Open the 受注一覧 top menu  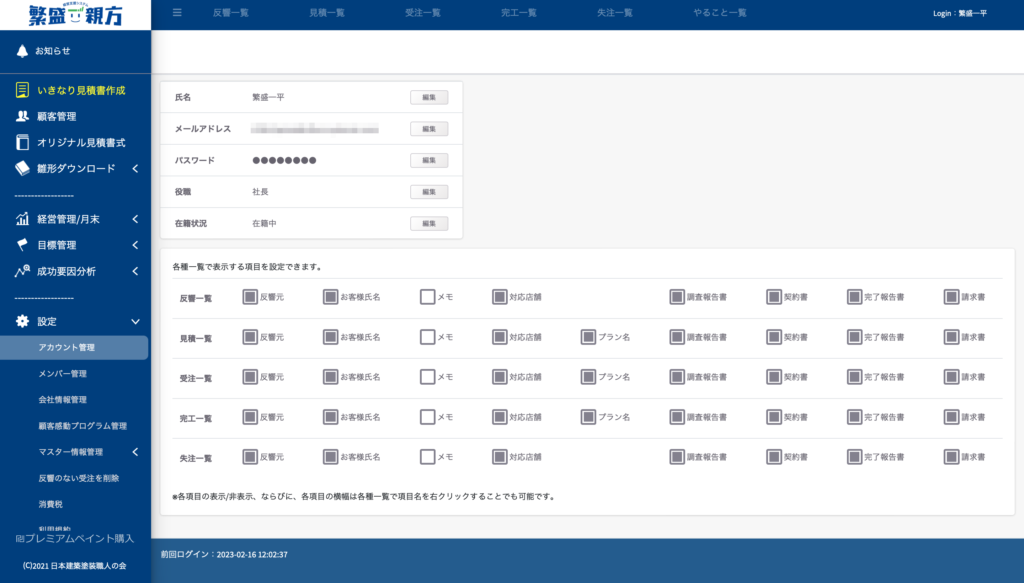coord(423,13)
